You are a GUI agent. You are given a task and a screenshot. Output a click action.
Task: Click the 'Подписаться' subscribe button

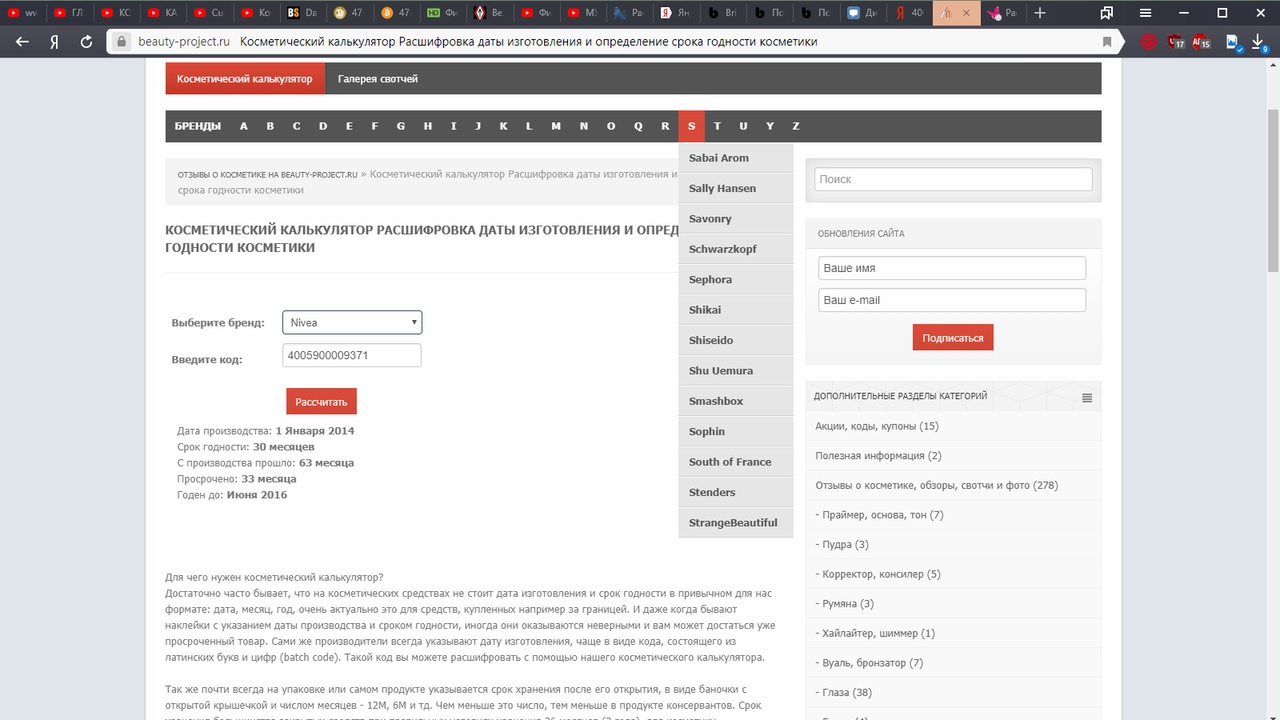click(x=953, y=337)
